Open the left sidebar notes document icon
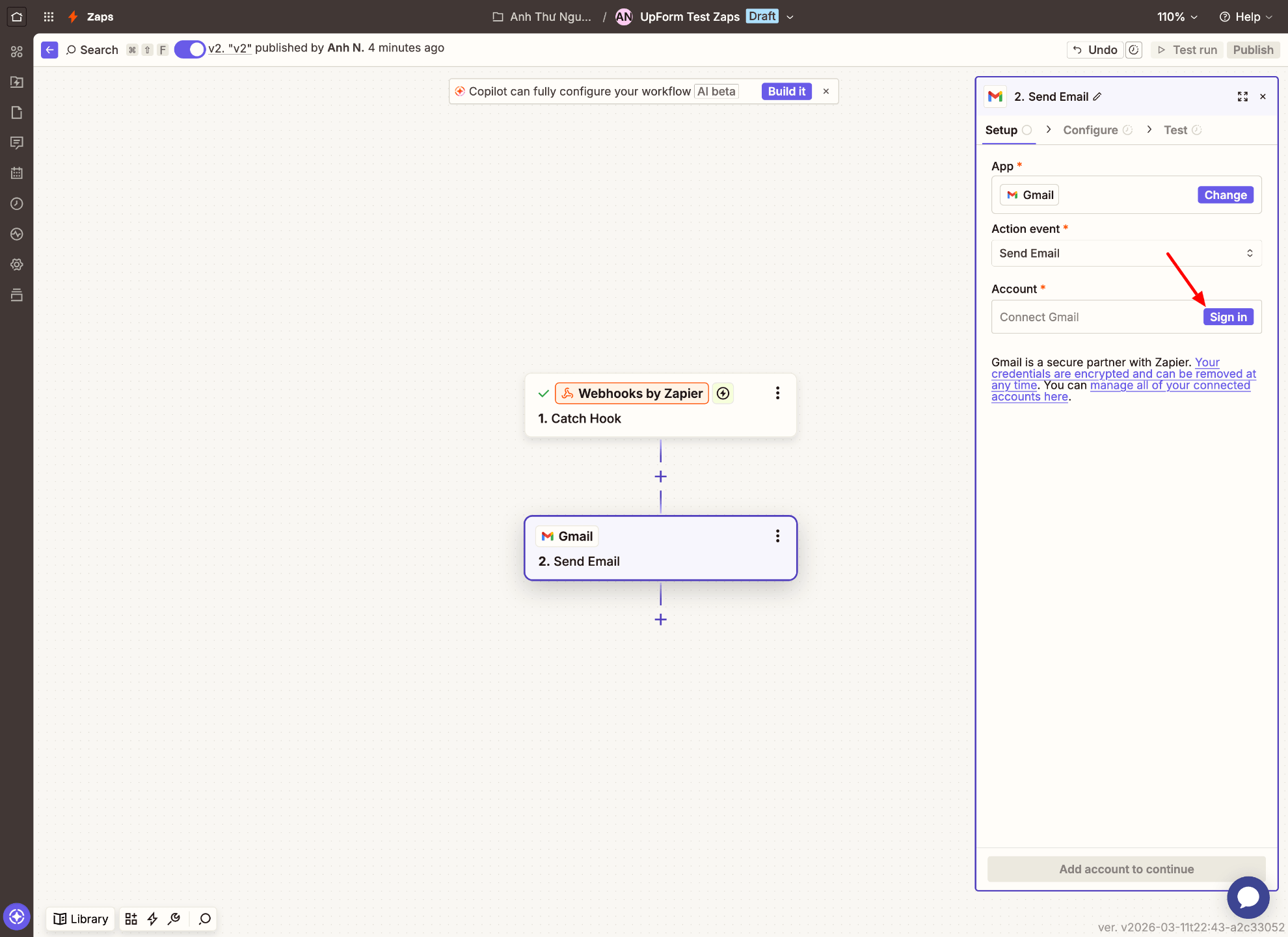 (x=17, y=112)
